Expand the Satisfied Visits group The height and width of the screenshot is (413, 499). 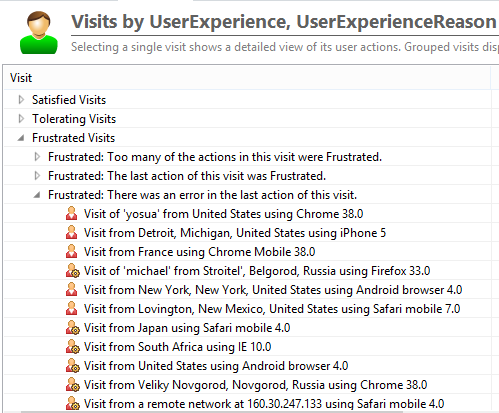(x=21, y=100)
